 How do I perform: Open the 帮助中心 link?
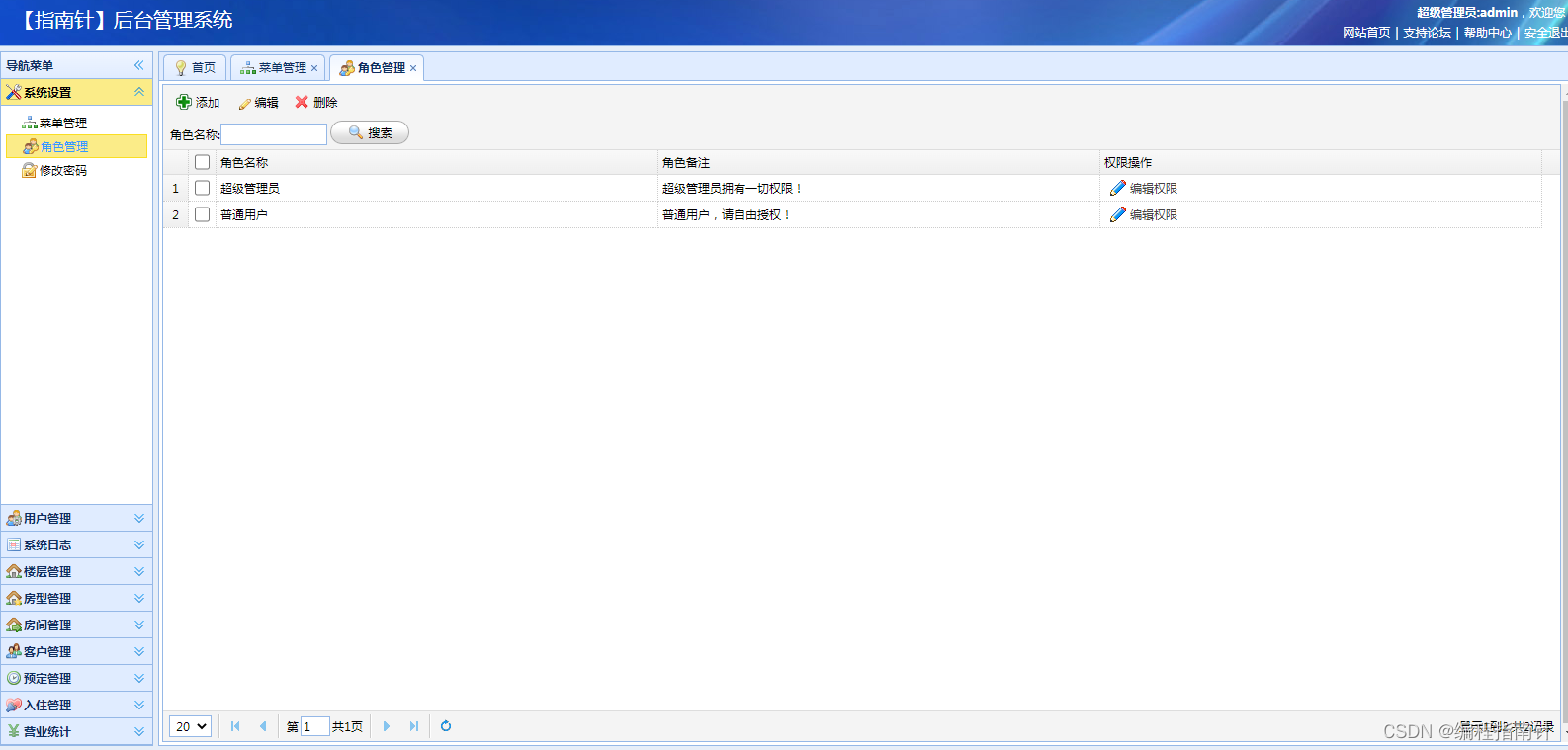tap(1488, 33)
